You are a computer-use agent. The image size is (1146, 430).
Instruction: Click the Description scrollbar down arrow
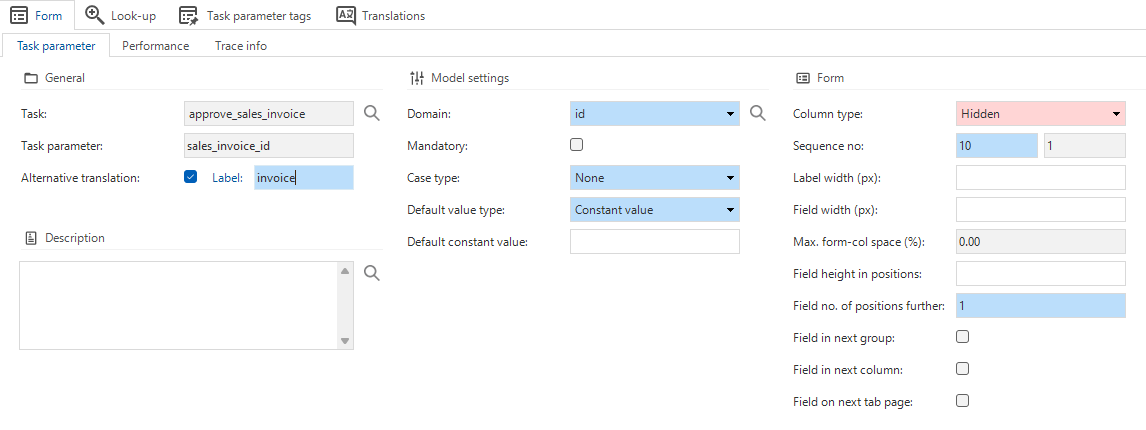tap(345, 341)
